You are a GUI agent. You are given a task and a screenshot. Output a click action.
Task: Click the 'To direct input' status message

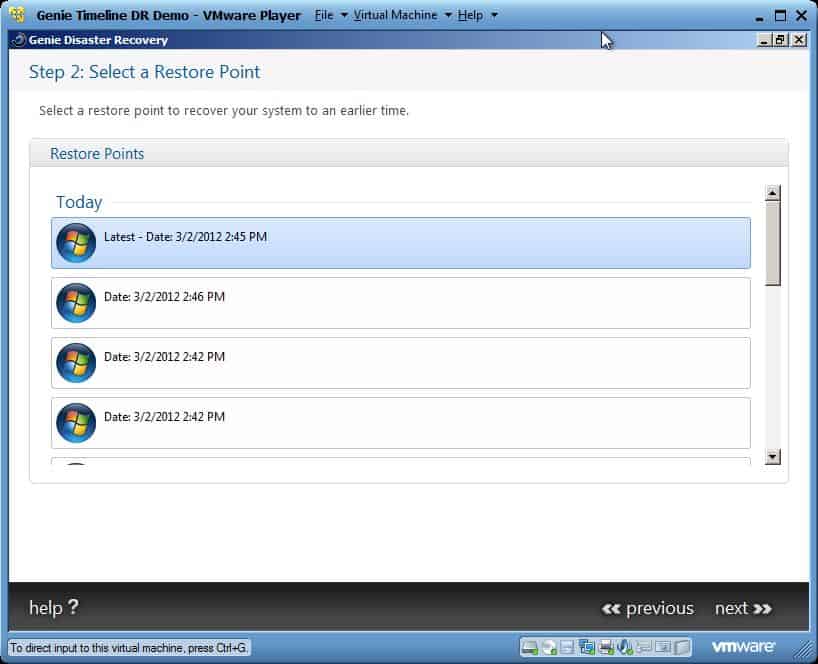click(129, 648)
